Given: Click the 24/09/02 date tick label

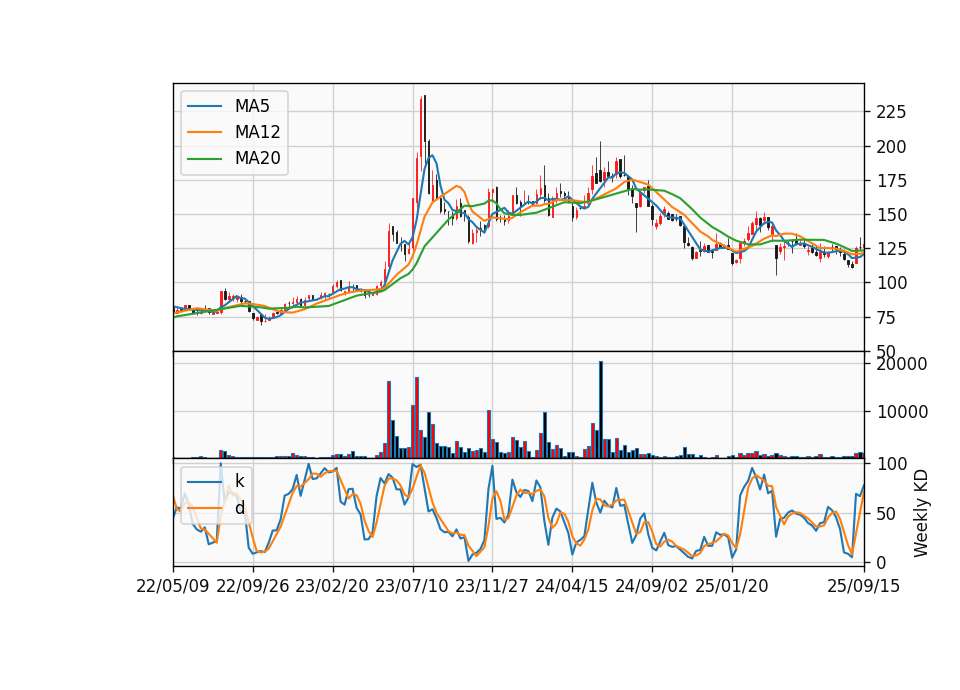Looking at the screenshot, I should point(651,586).
